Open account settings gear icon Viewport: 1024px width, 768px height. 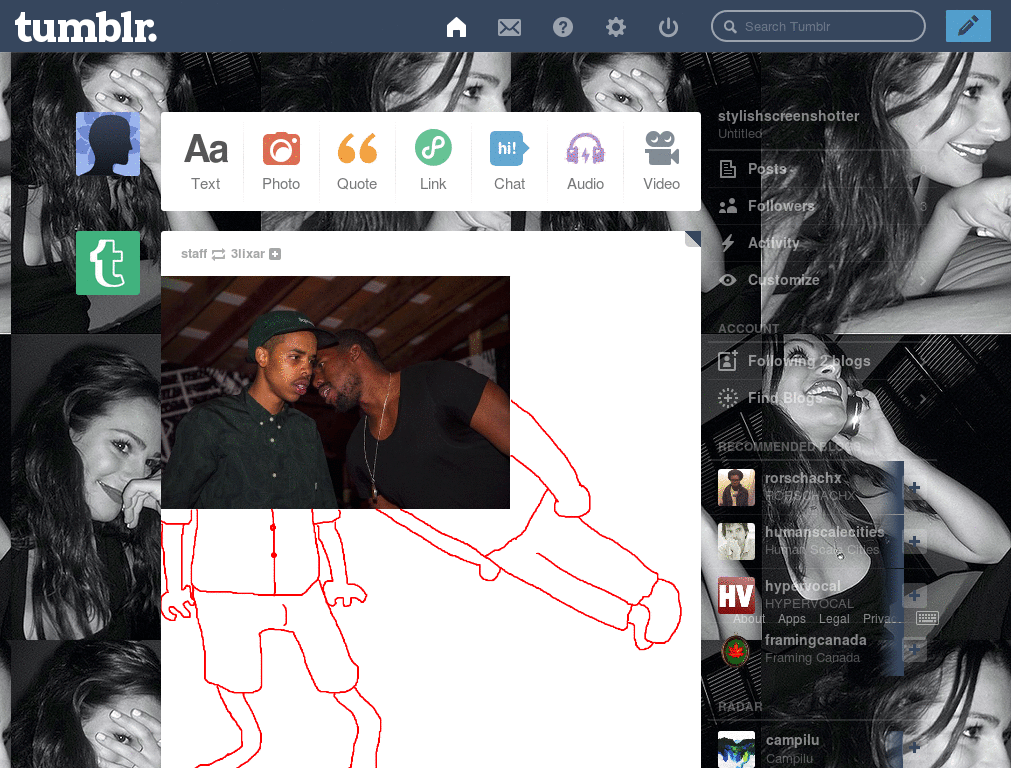615,27
